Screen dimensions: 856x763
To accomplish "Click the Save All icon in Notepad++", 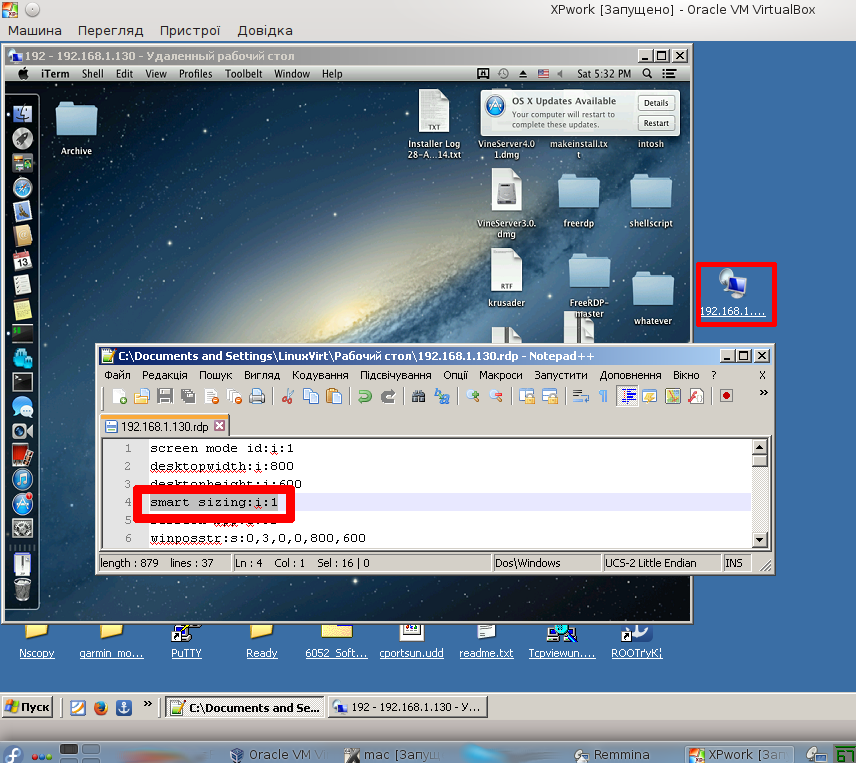I will tap(188, 396).
